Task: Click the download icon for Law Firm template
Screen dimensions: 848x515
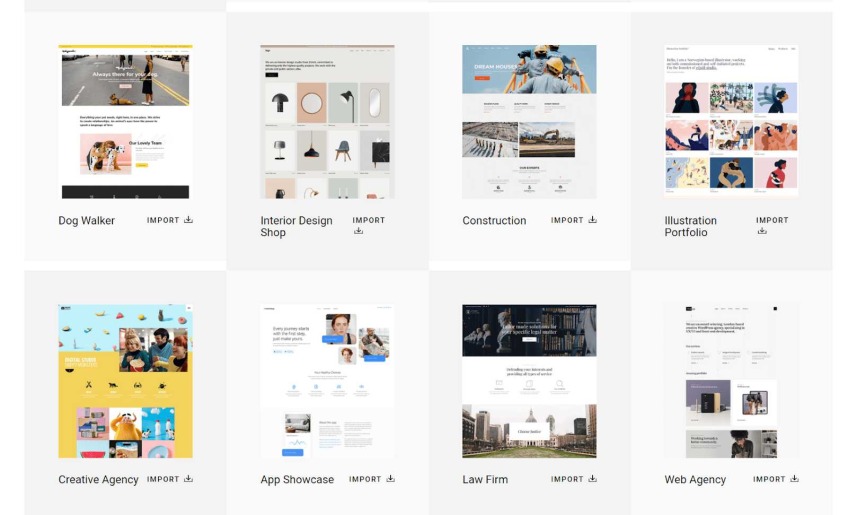Action: tap(592, 479)
